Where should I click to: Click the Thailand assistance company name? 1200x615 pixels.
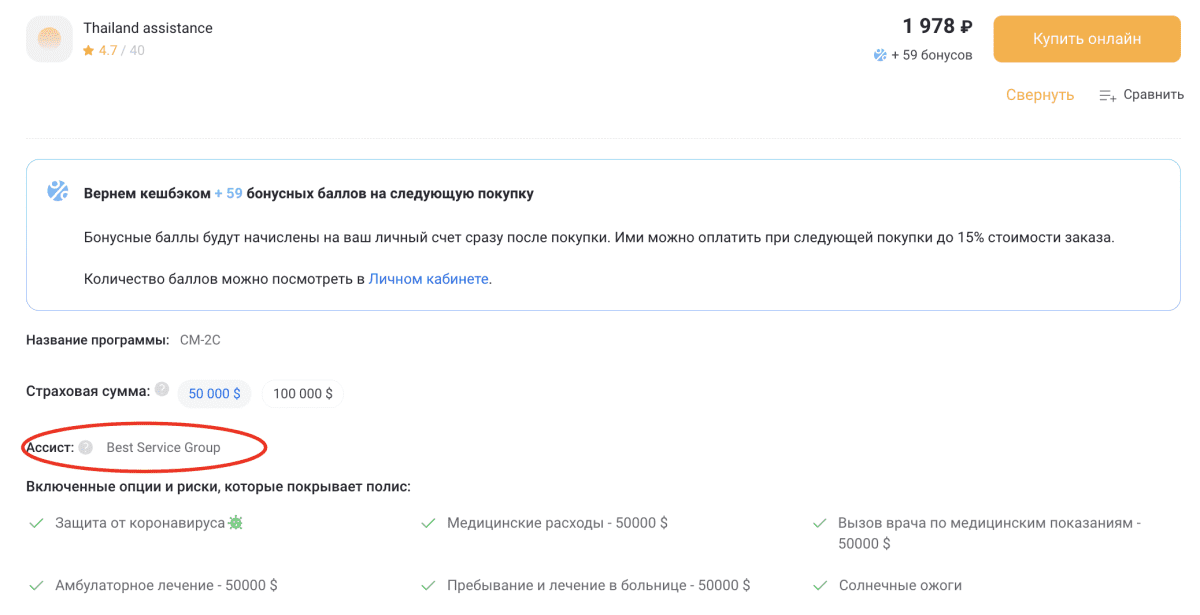(148, 28)
